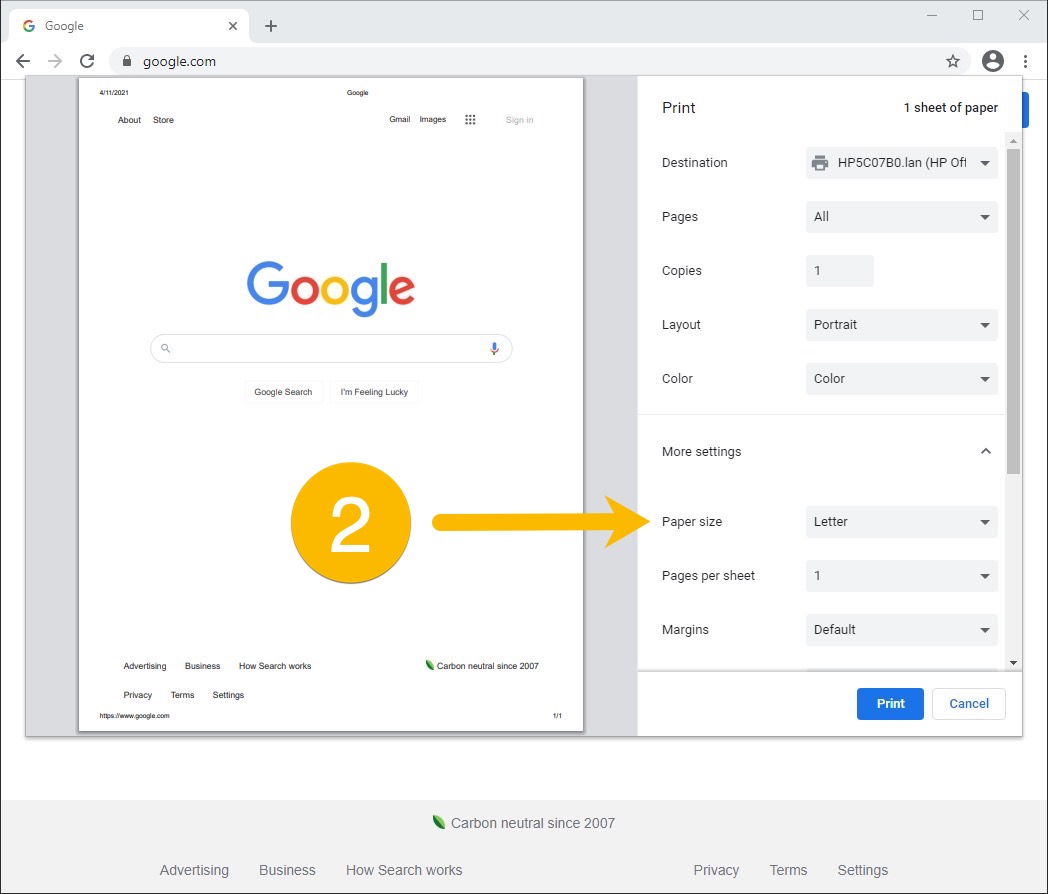1048x894 pixels.
Task: Click the padlock site info icon
Action: point(127,61)
